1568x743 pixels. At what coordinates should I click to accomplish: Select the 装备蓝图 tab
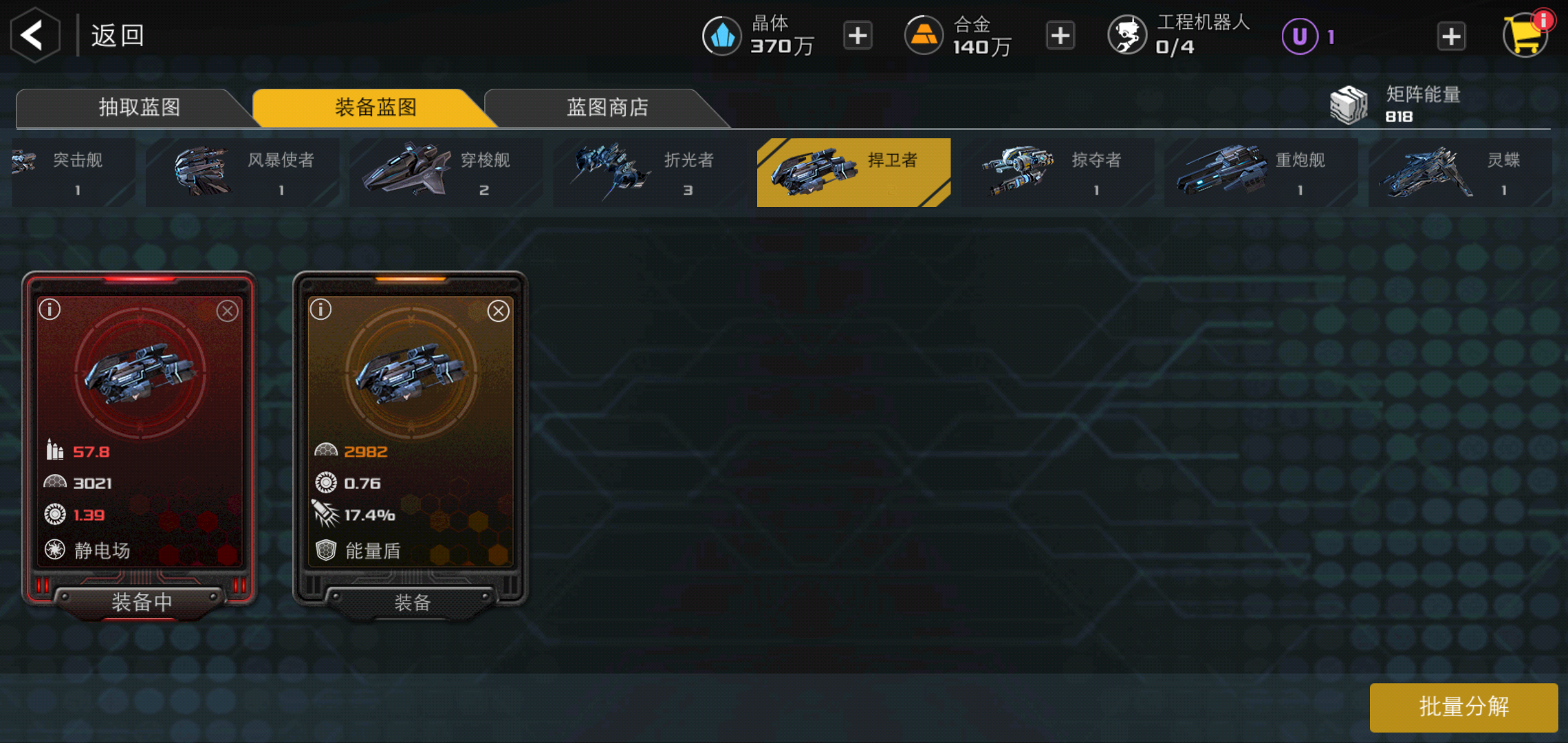[375, 108]
